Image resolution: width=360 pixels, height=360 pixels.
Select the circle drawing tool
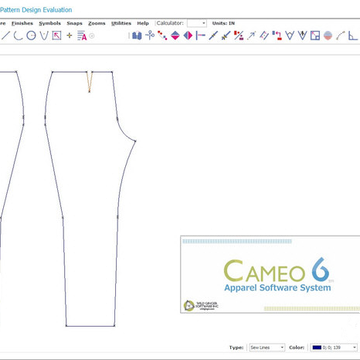[x=31, y=36]
